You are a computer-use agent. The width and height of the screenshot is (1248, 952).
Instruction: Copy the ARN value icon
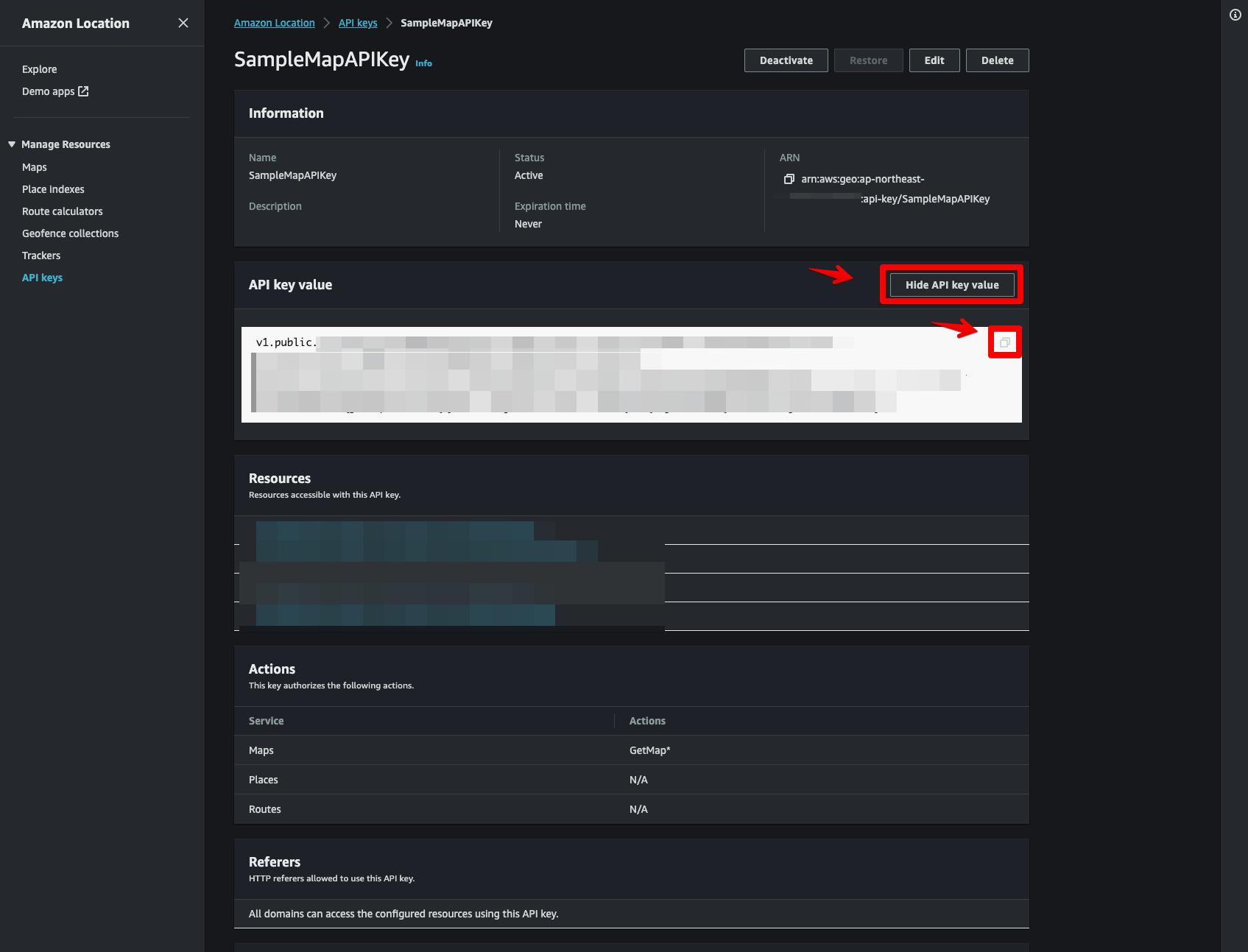click(x=789, y=179)
